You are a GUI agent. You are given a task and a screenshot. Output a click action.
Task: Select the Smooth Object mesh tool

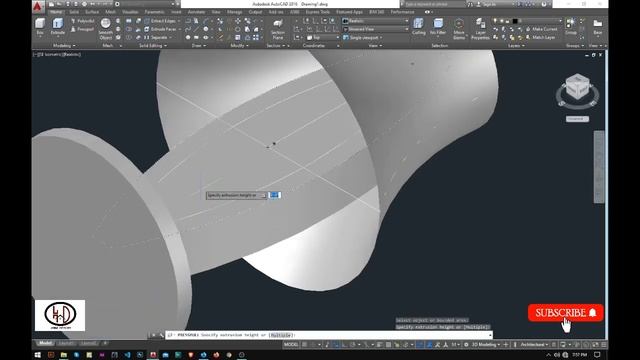point(105,29)
